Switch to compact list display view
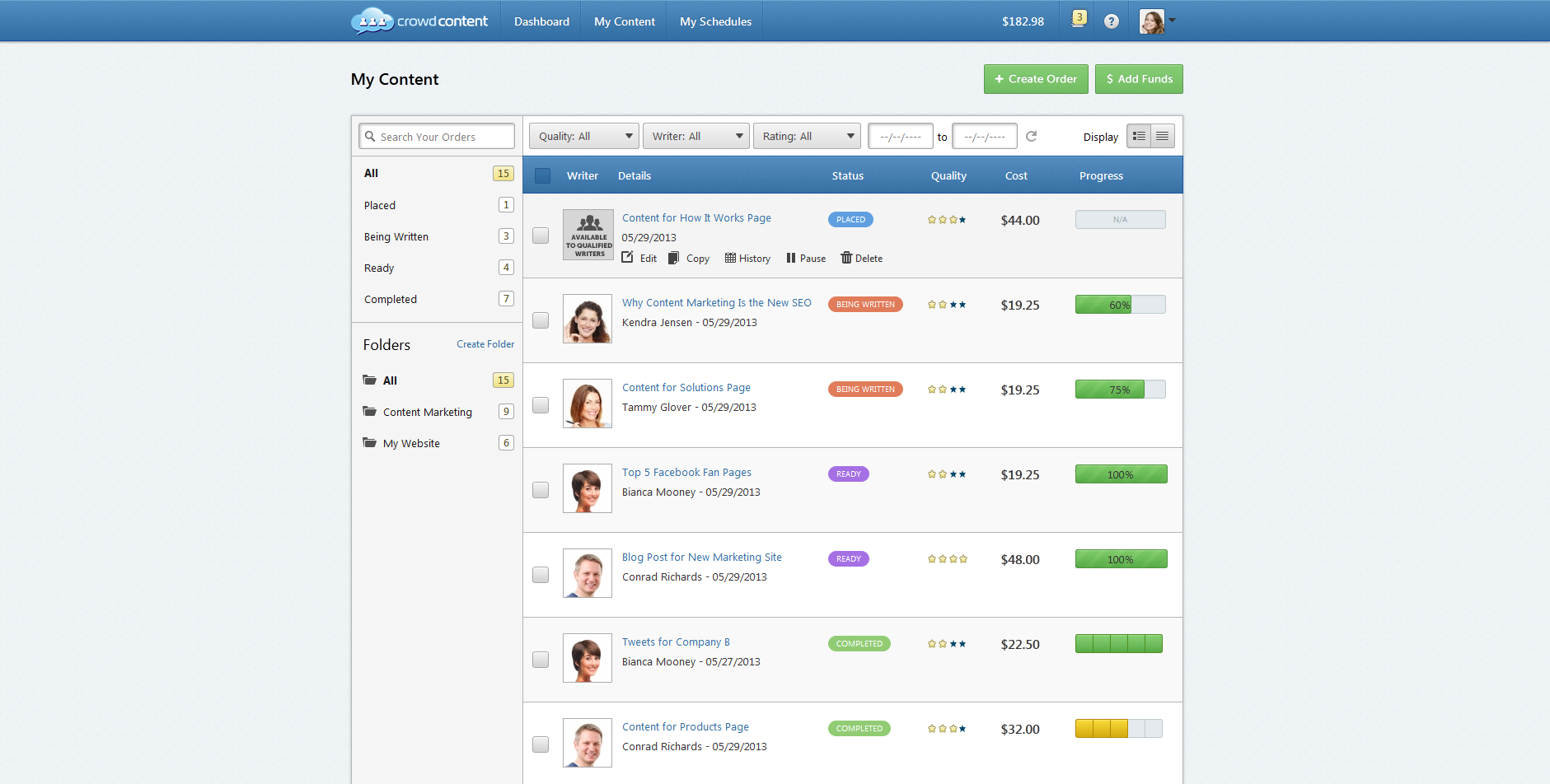The width and height of the screenshot is (1550, 784). coord(1162,136)
